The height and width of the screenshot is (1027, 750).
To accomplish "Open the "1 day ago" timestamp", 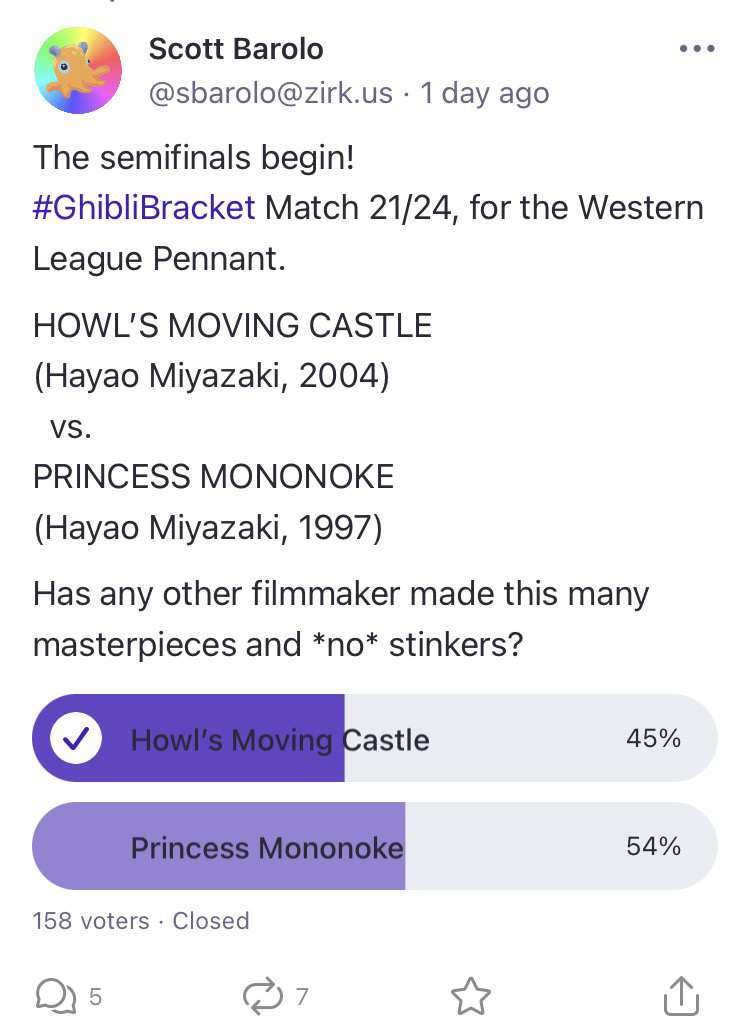I will [x=485, y=94].
